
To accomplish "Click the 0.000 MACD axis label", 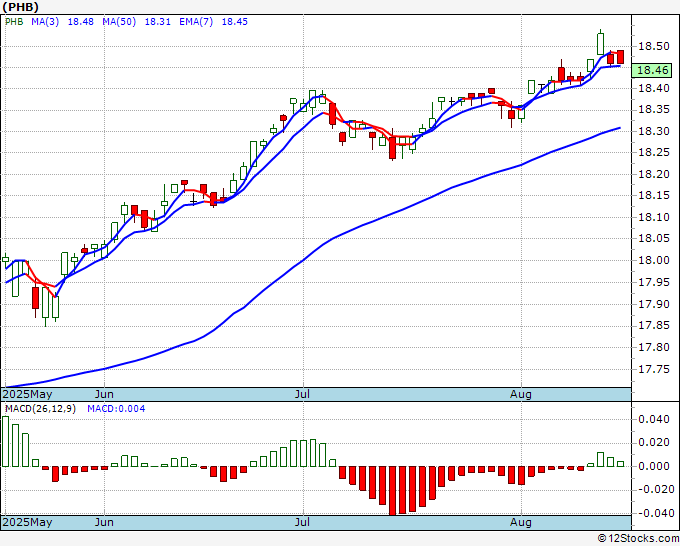I will (654, 466).
